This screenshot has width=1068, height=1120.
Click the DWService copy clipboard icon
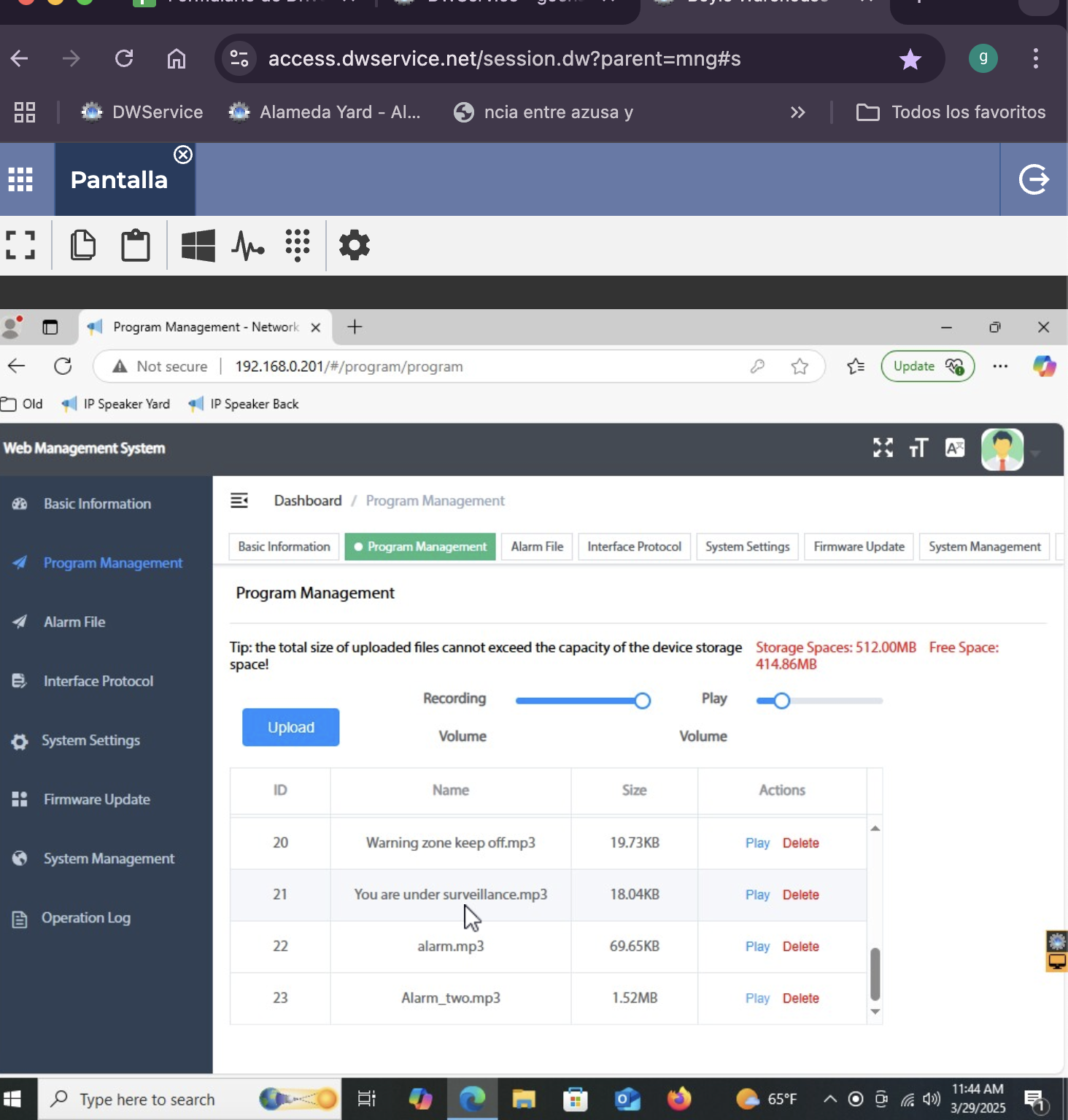pyautogui.click(x=82, y=245)
